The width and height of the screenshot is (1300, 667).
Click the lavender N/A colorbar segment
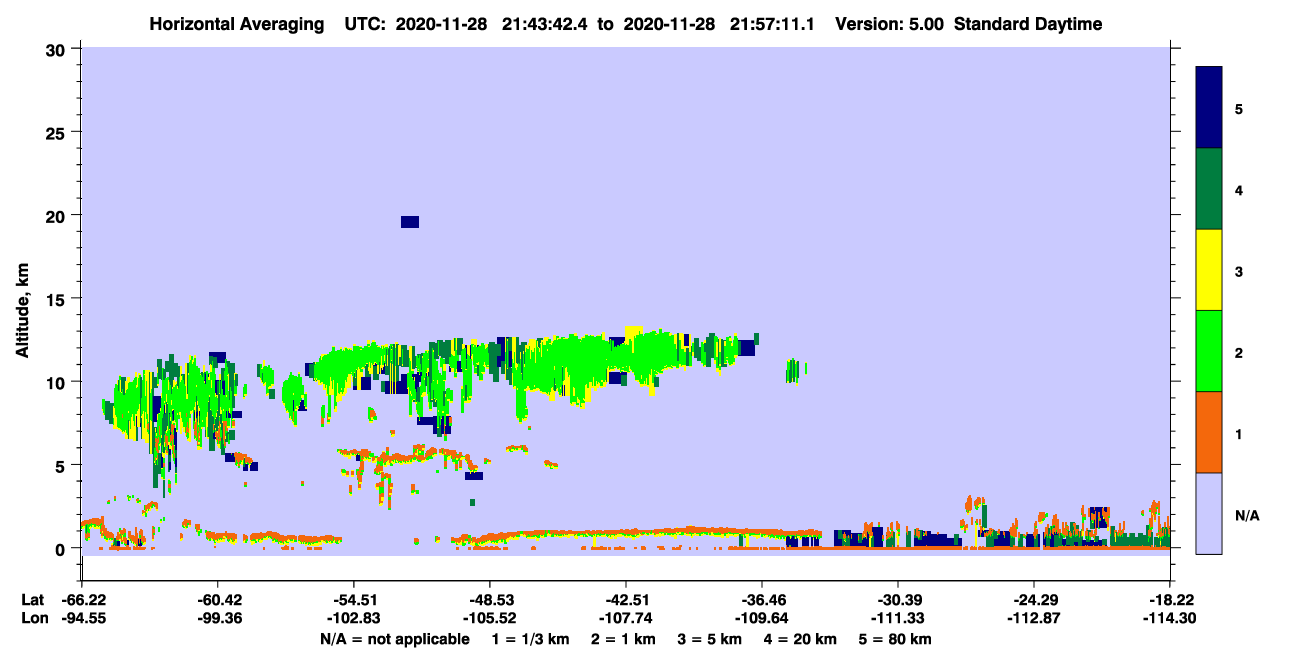[x=1209, y=513]
